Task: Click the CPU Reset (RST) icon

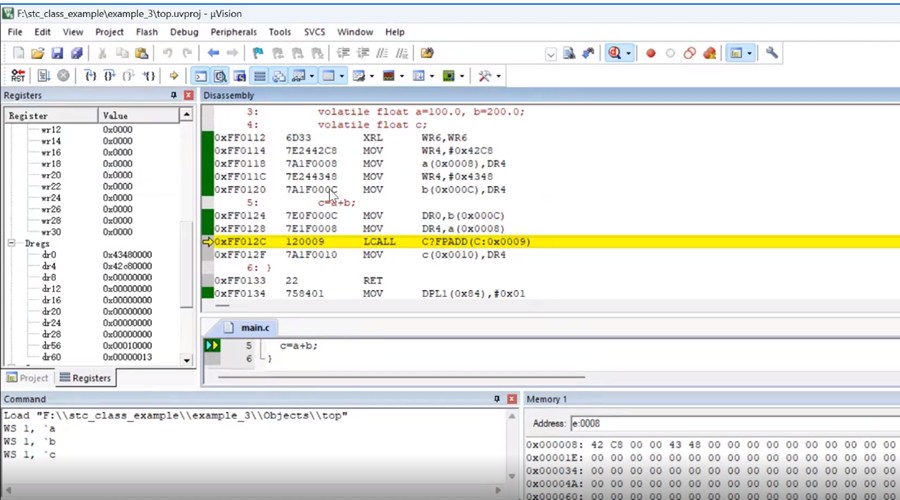Action: coord(18,76)
